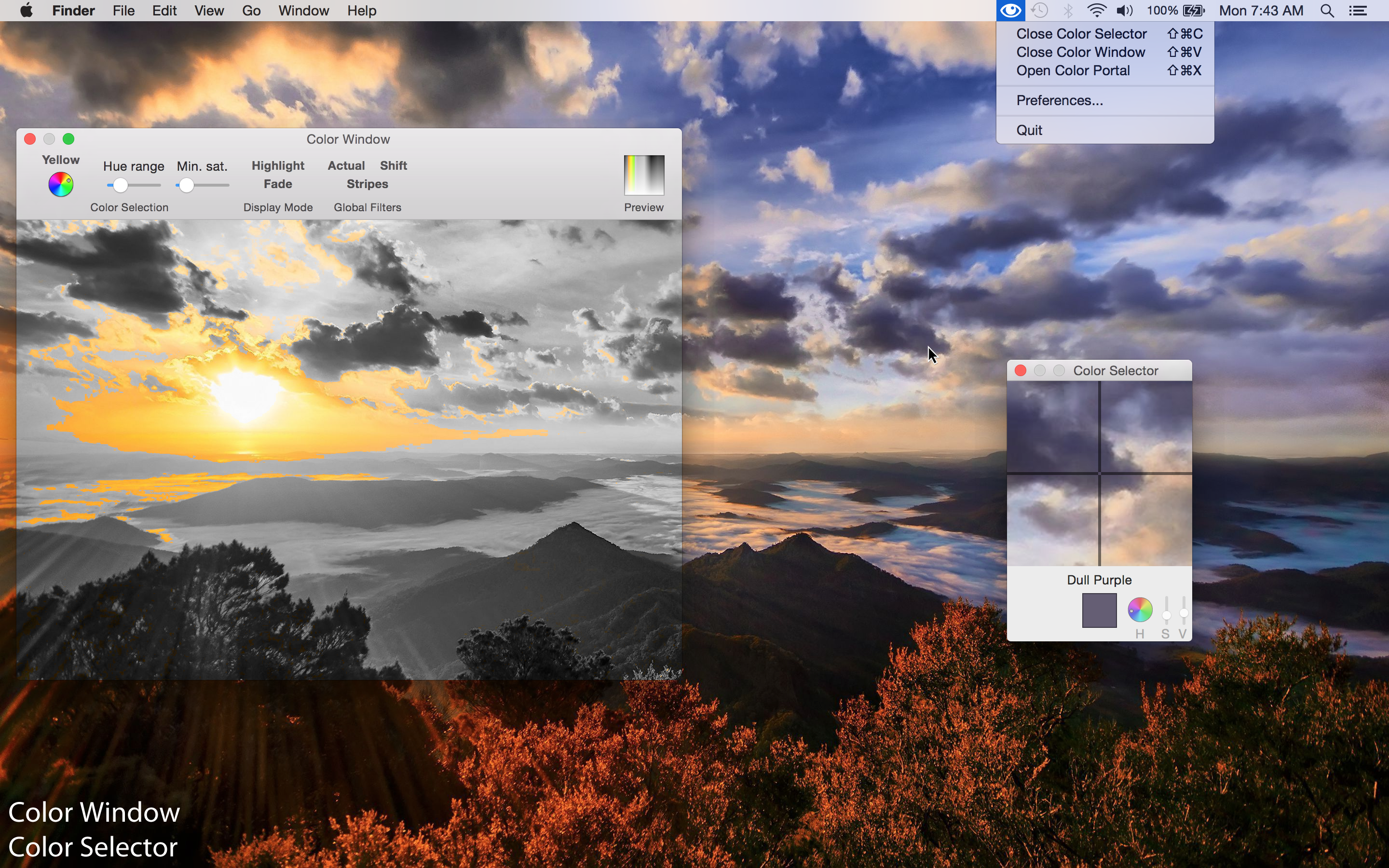Viewport: 1389px width, 868px height.
Task: Click the volume speaker icon
Action: [x=1124, y=10]
